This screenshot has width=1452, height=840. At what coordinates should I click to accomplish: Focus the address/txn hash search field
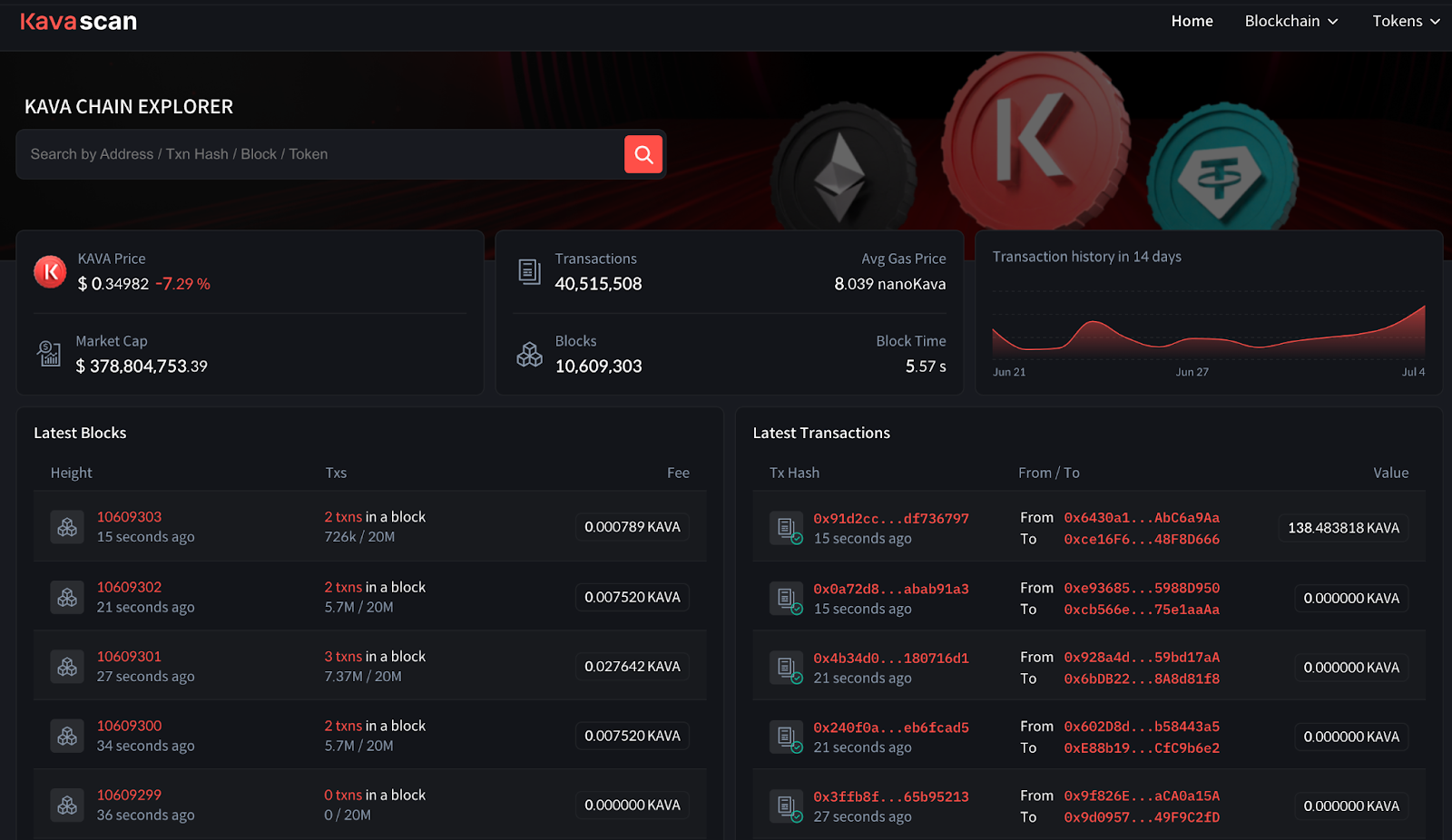point(320,154)
